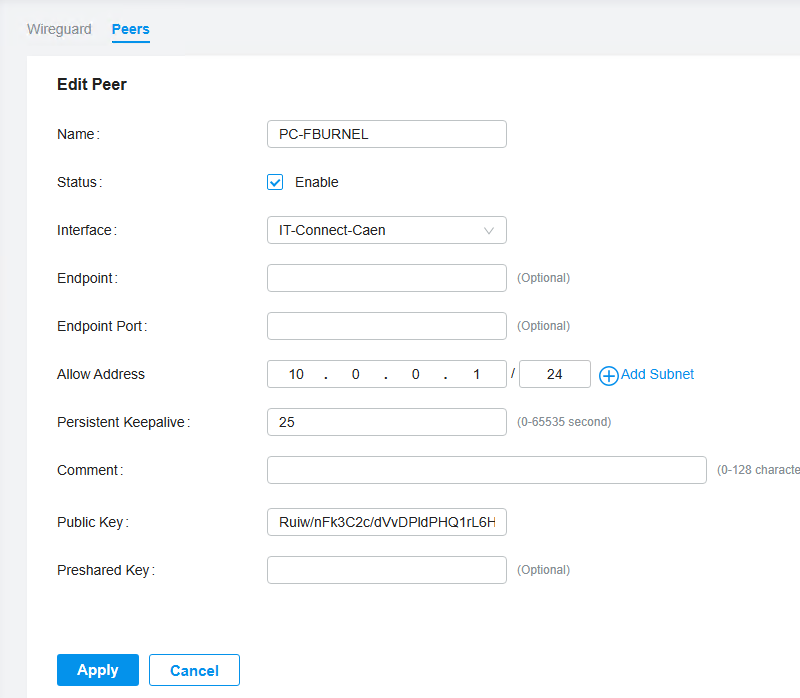Disable the Status Enable option

(275, 182)
